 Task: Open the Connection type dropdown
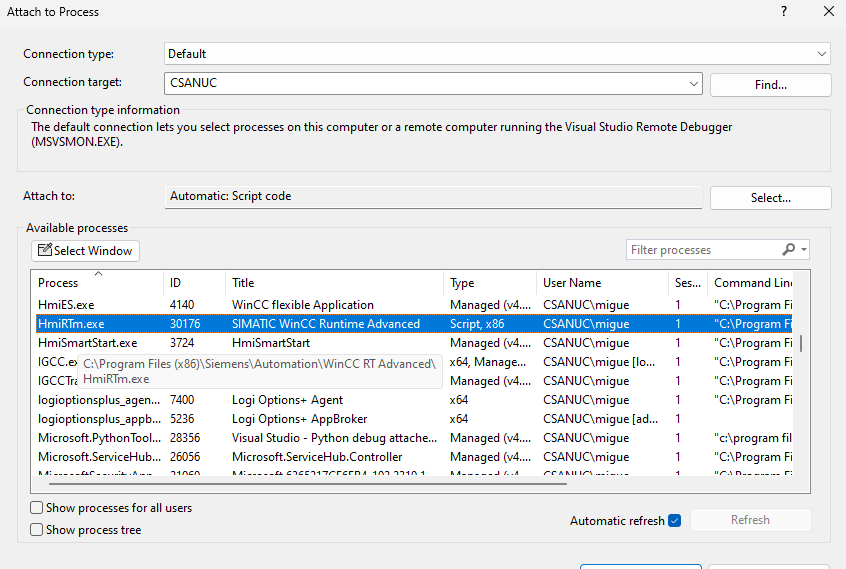497,54
